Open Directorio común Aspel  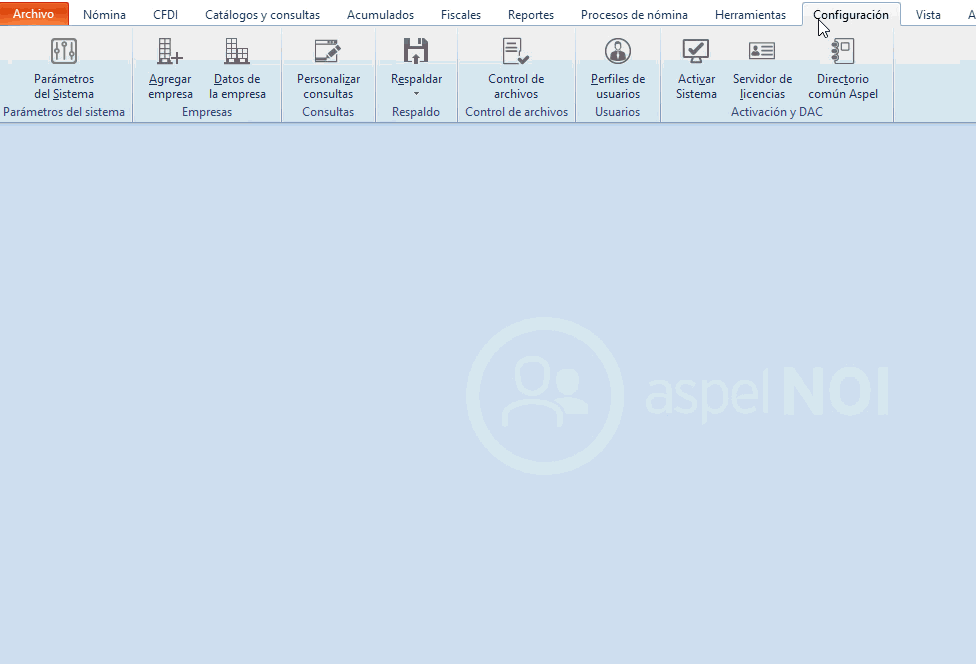[x=843, y=68]
